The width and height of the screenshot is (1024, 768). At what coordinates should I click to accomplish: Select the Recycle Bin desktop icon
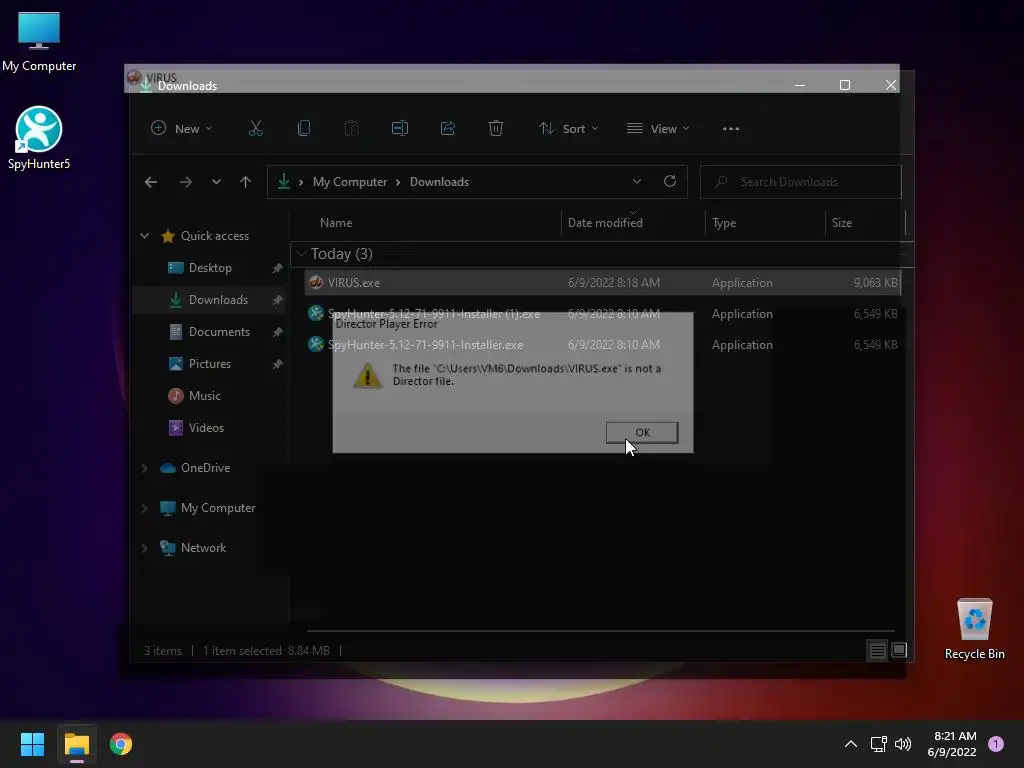tap(974, 630)
